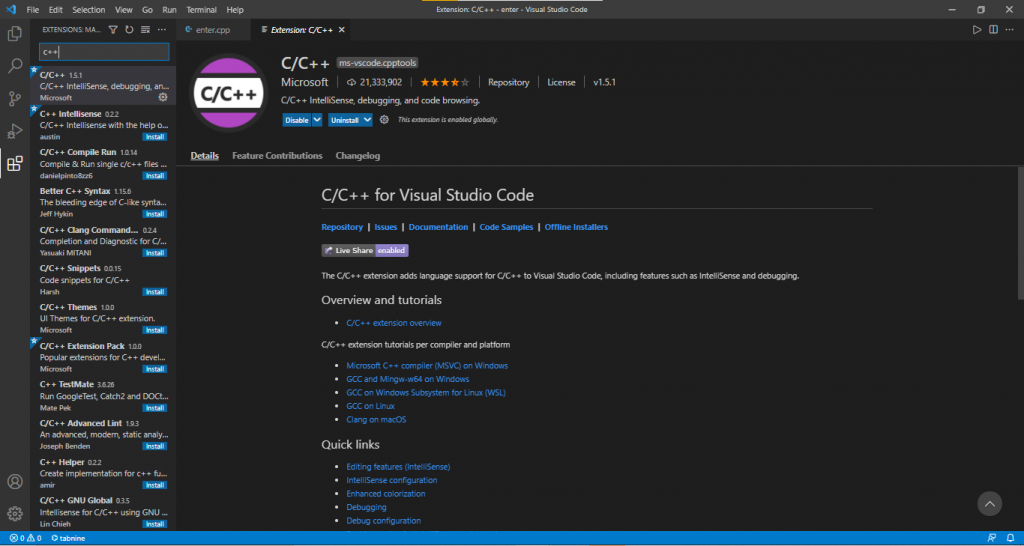
Task: Open the Selection menu
Action: [x=89, y=10]
